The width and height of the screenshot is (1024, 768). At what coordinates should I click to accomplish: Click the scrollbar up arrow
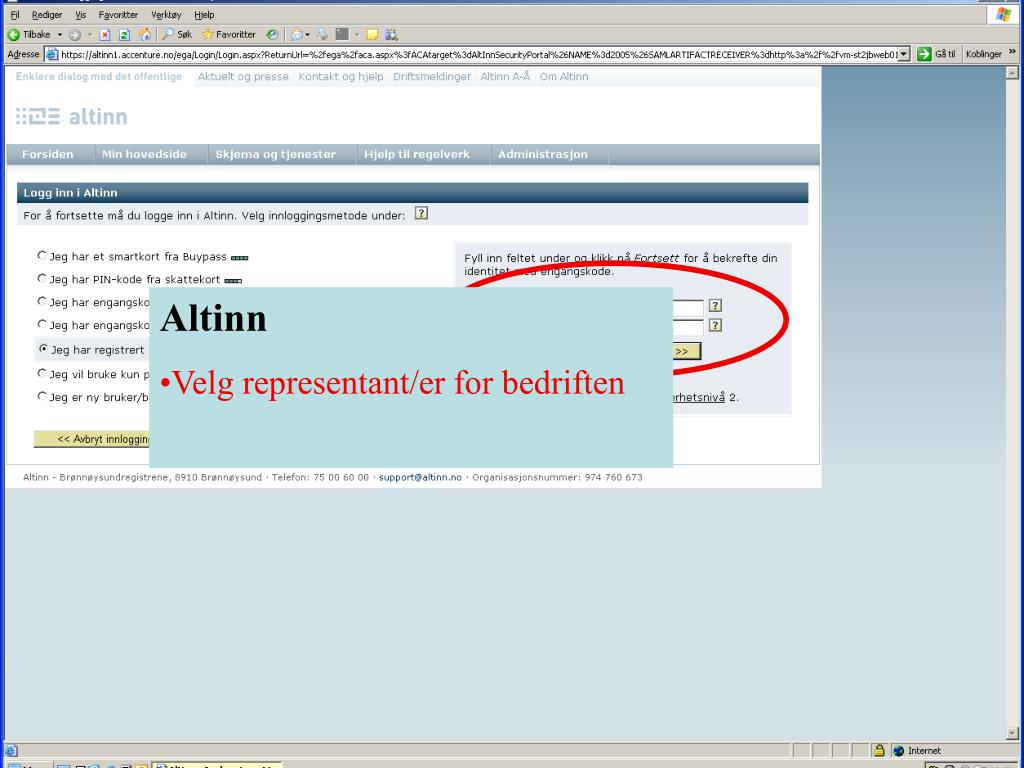coord(1012,73)
